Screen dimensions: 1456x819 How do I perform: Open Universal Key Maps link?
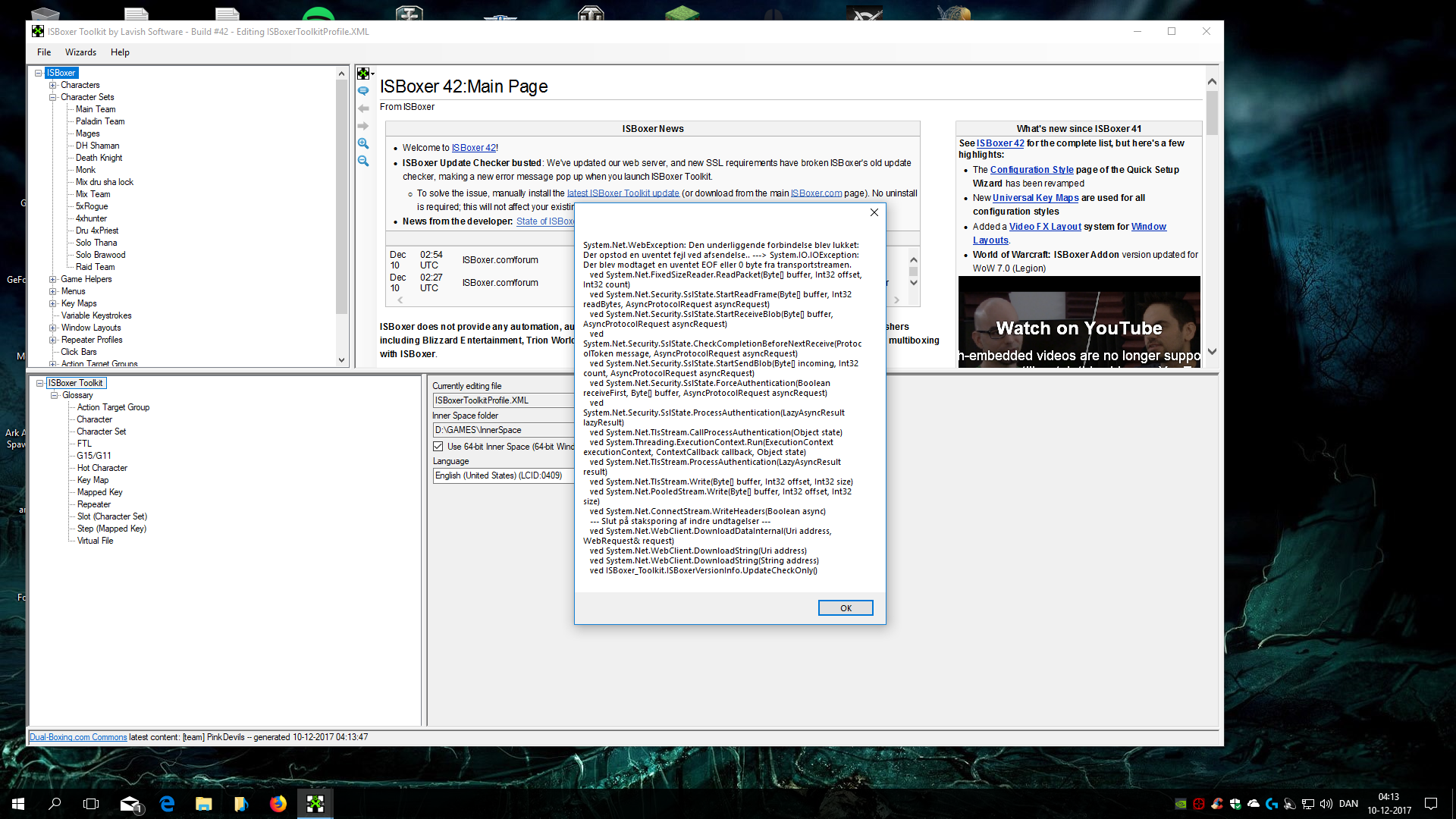1035,198
